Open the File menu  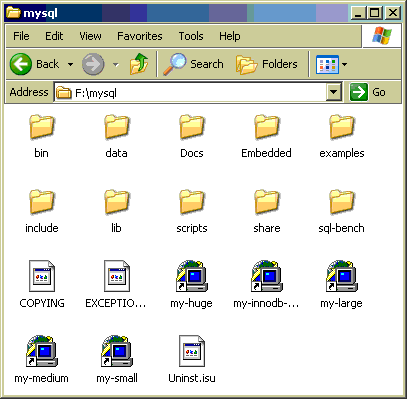(x=21, y=36)
